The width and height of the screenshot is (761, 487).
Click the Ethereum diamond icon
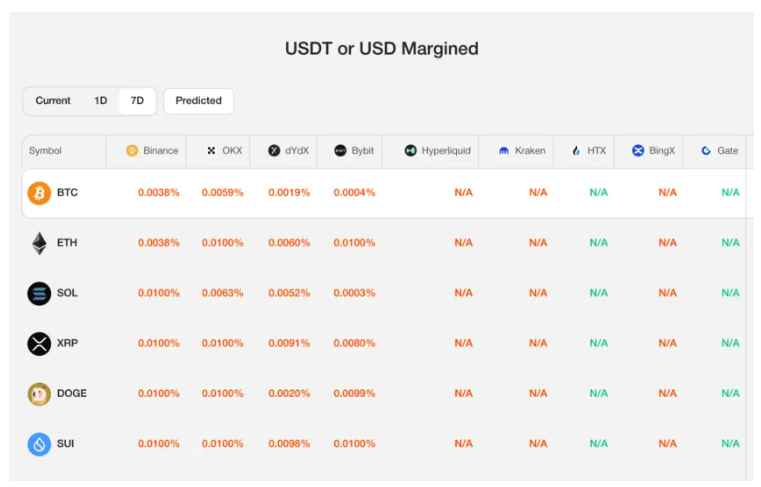tap(39, 243)
